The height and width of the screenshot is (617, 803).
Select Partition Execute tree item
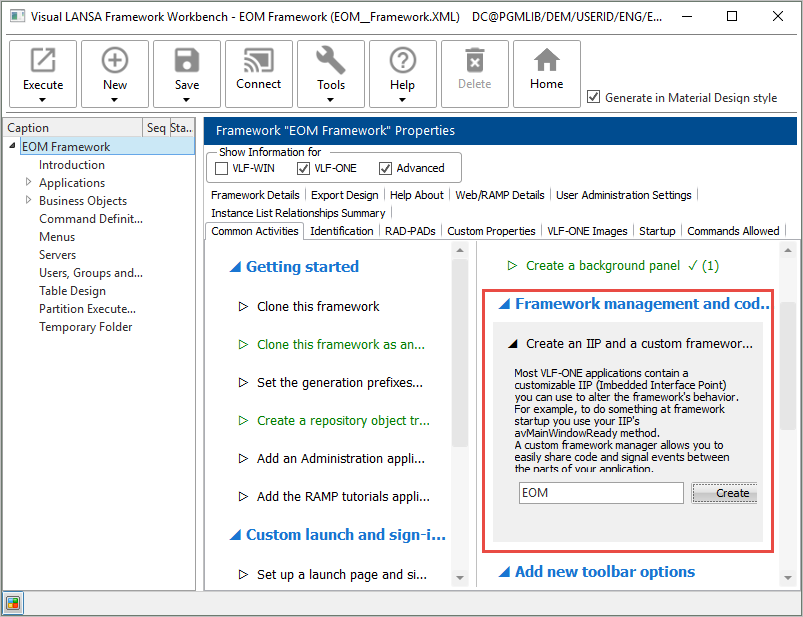point(87,309)
